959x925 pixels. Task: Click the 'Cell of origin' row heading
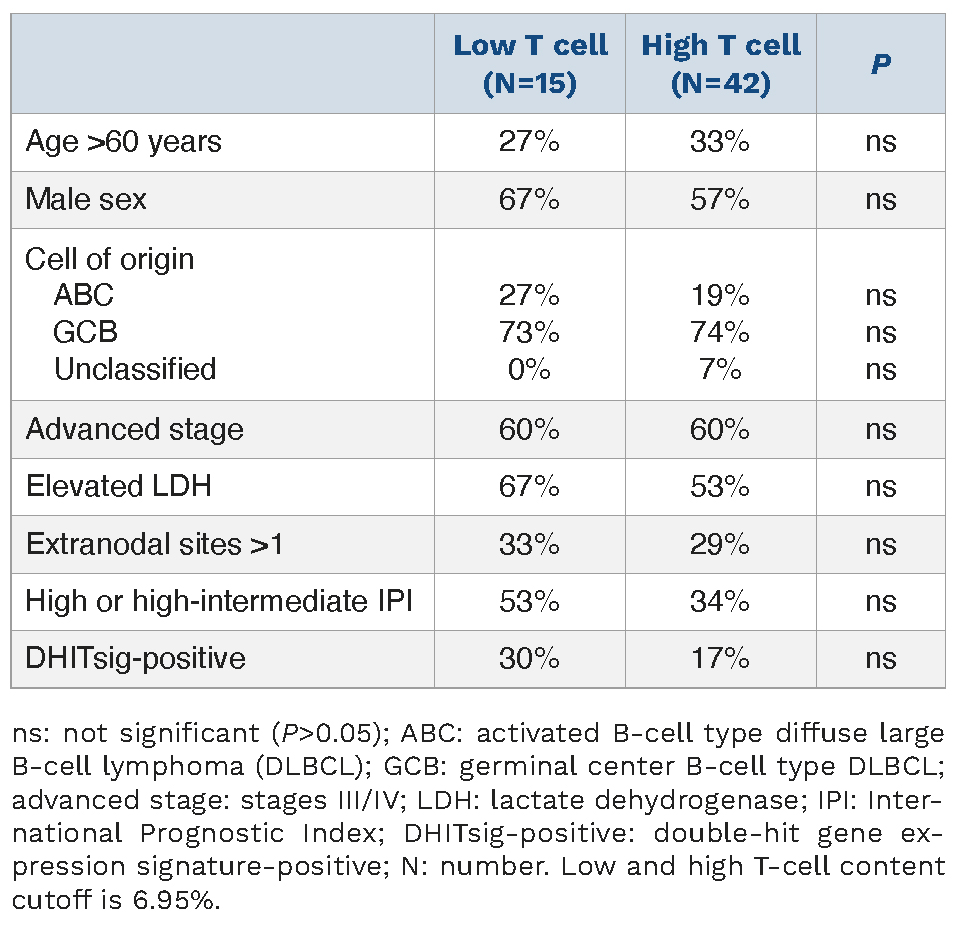110,259
